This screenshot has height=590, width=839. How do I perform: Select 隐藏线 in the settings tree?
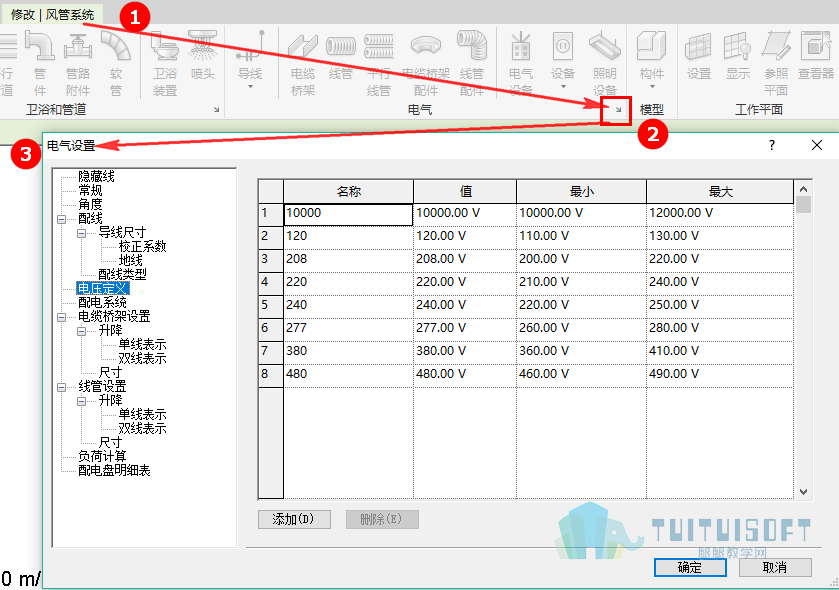pyautogui.click(x=96, y=177)
